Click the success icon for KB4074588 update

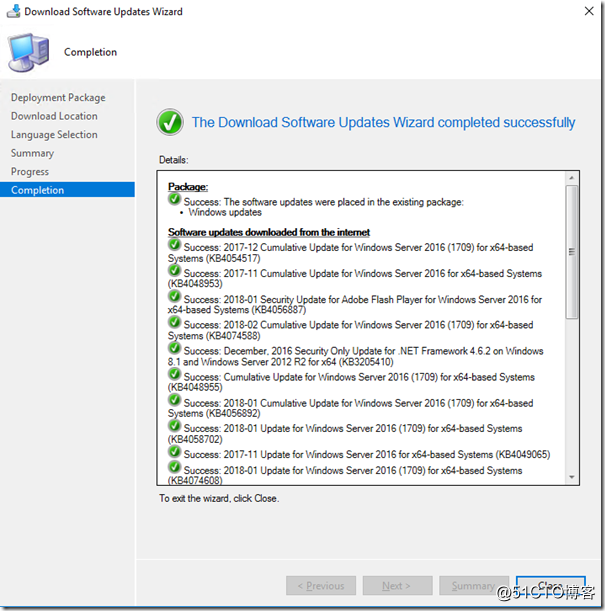click(174, 322)
